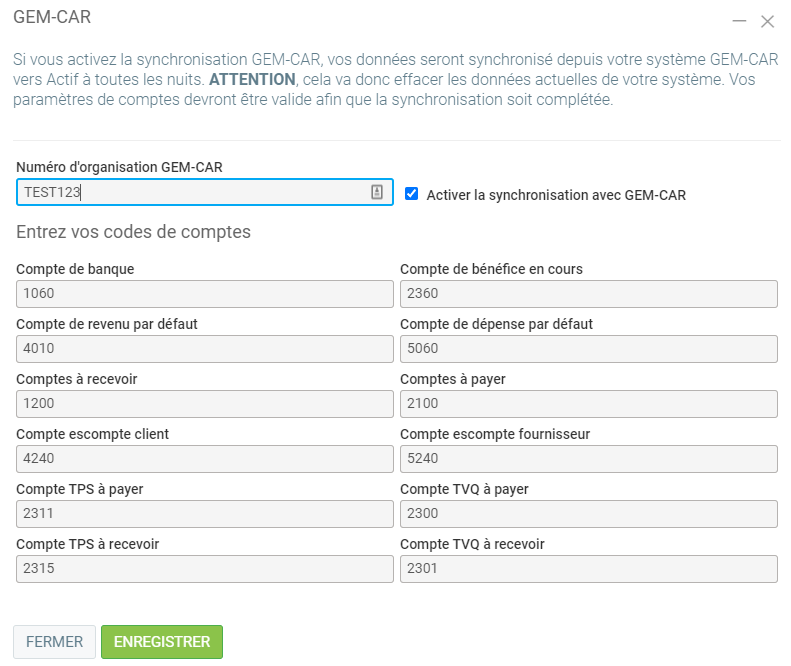
Task: Close the GEM-CAR dialog with X
Action: [x=767, y=21]
